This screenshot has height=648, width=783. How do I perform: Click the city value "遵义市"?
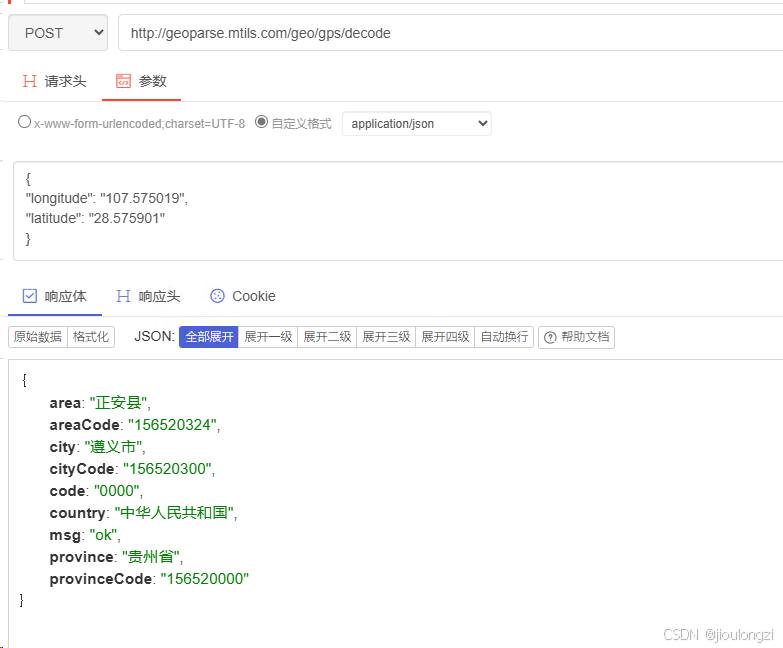(113, 447)
